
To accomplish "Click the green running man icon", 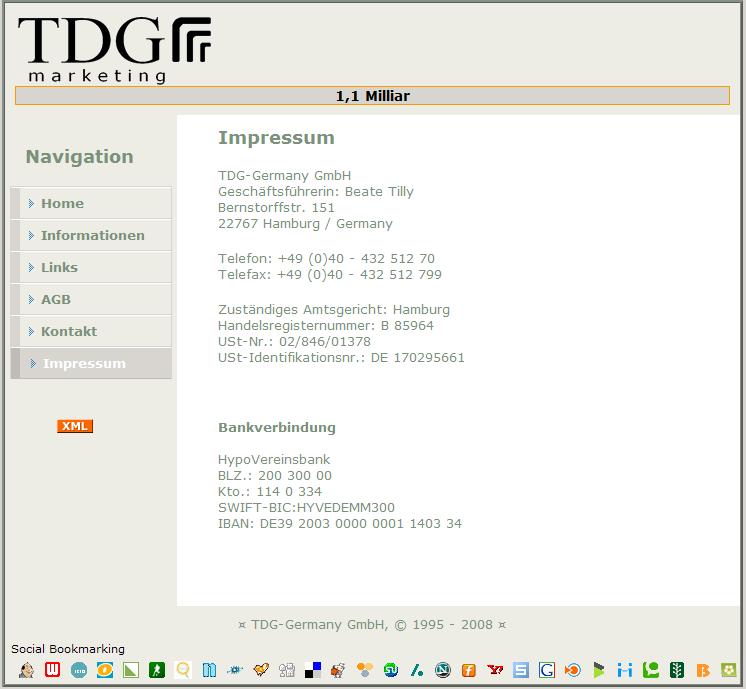I will (x=157, y=670).
